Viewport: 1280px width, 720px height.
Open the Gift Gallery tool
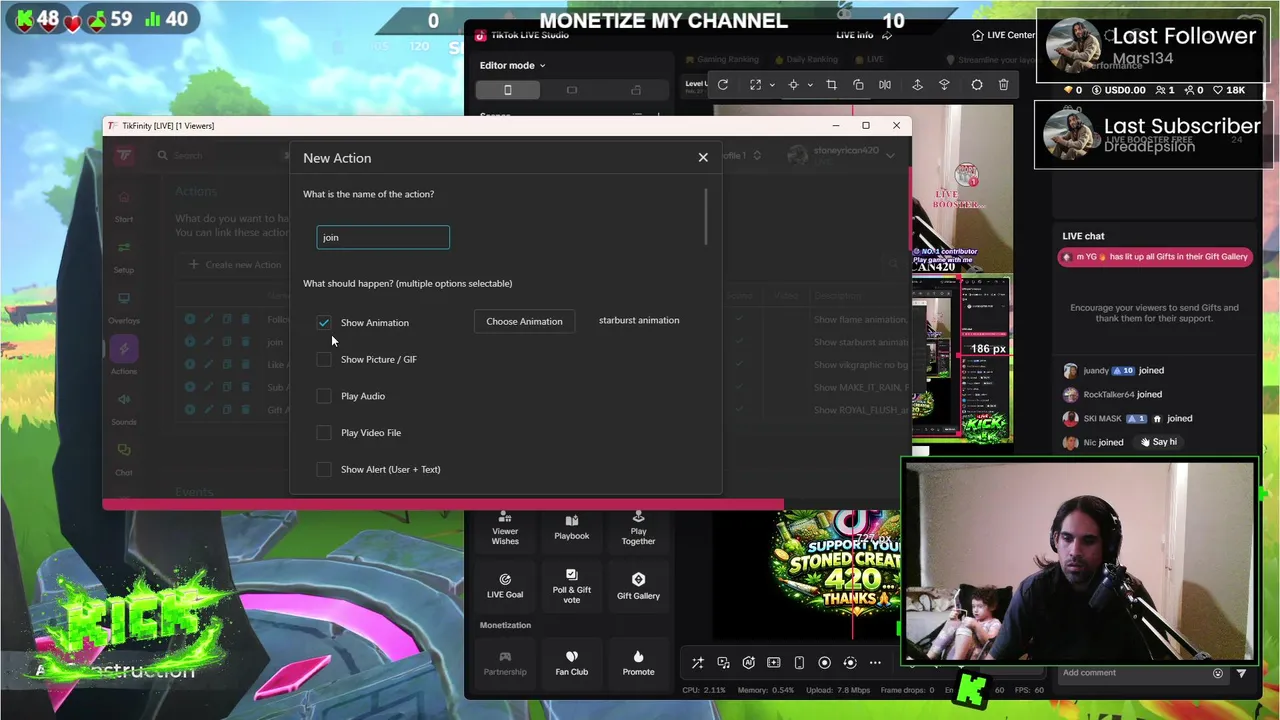pyautogui.click(x=638, y=586)
